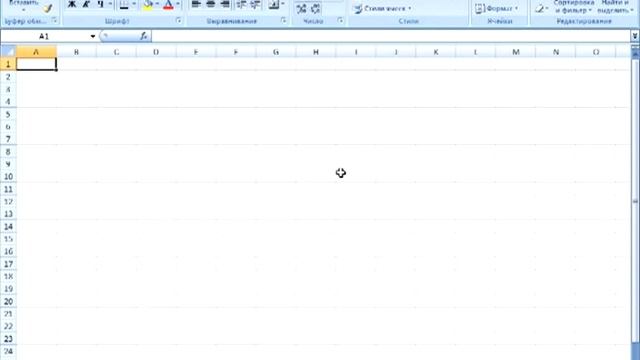Open Сортировка и фильтр menu

click(x=573, y=7)
